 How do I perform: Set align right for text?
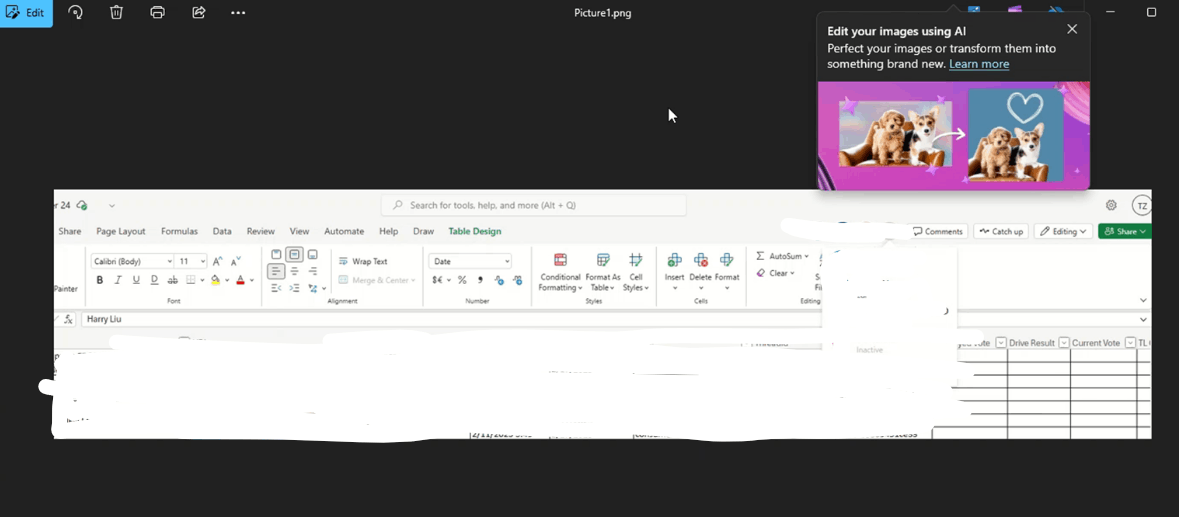coord(313,271)
